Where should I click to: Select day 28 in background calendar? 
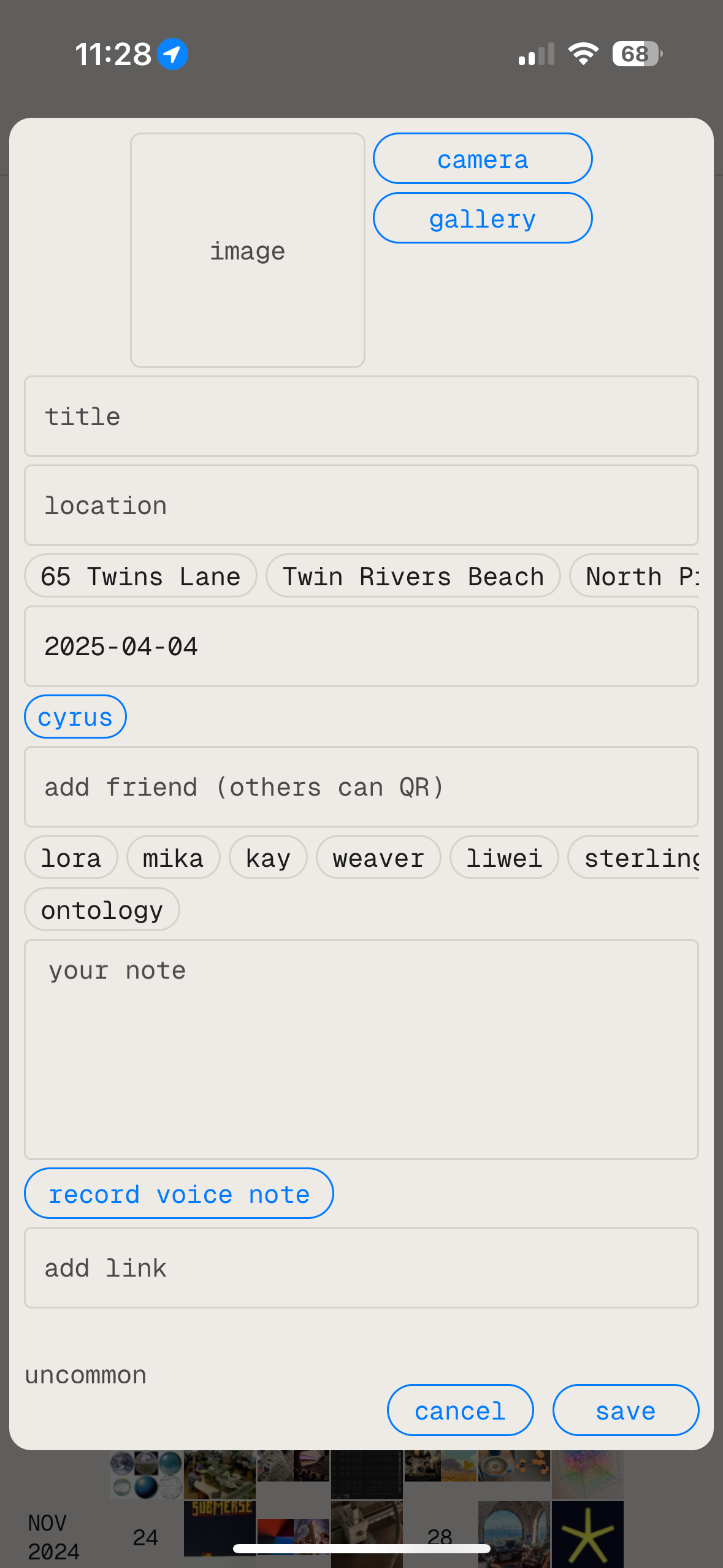point(440,1537)
